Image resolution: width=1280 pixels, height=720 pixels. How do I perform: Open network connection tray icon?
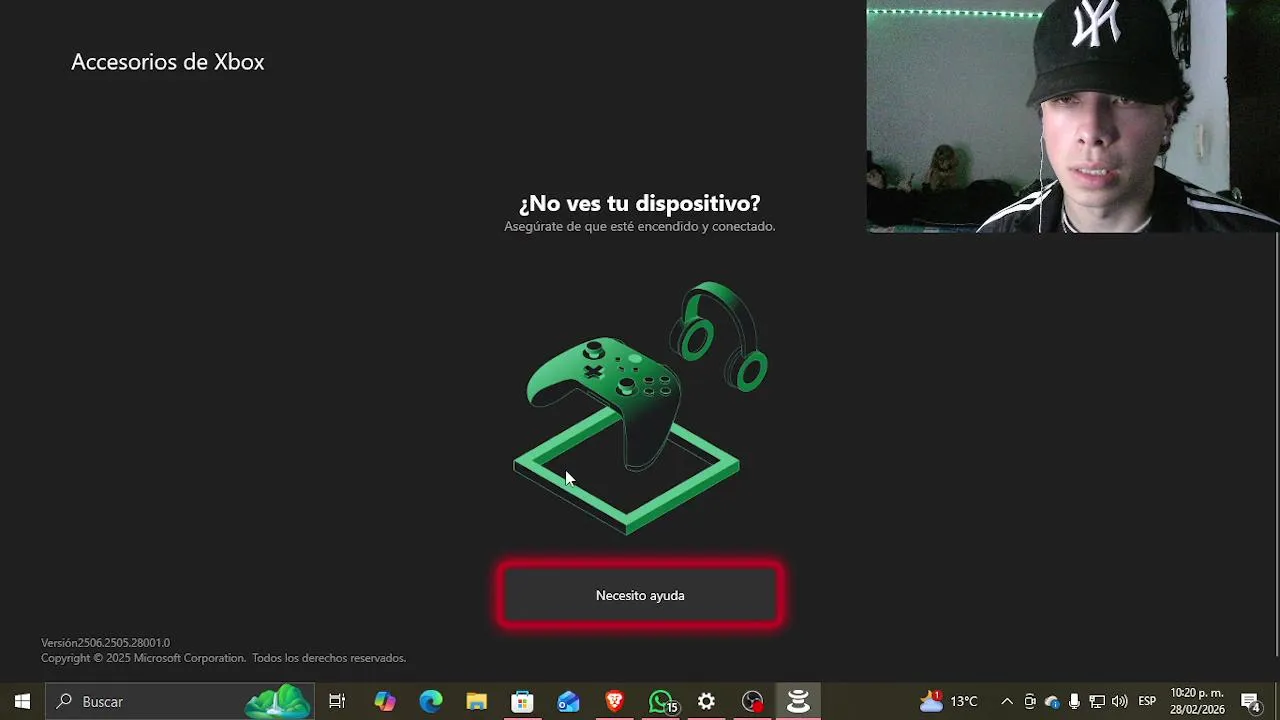pos(1097,701)
